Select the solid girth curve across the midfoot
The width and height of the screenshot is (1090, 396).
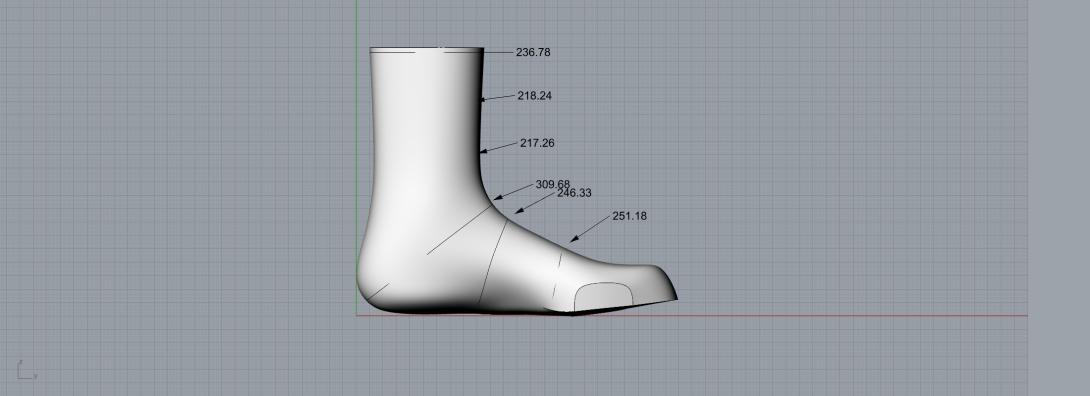click(493, 263)
